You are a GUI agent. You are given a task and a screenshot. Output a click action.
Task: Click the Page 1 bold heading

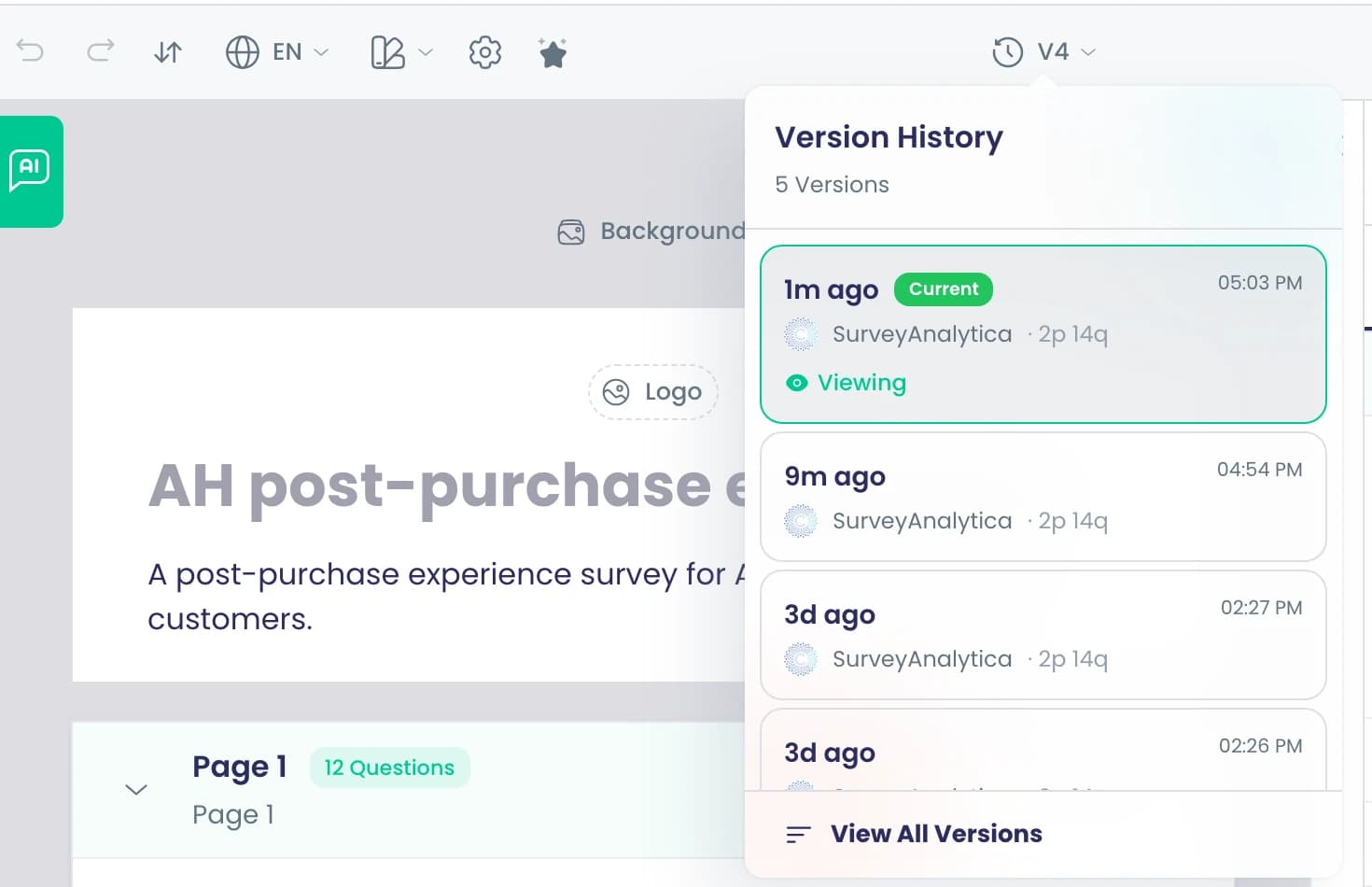pos(239,767)
